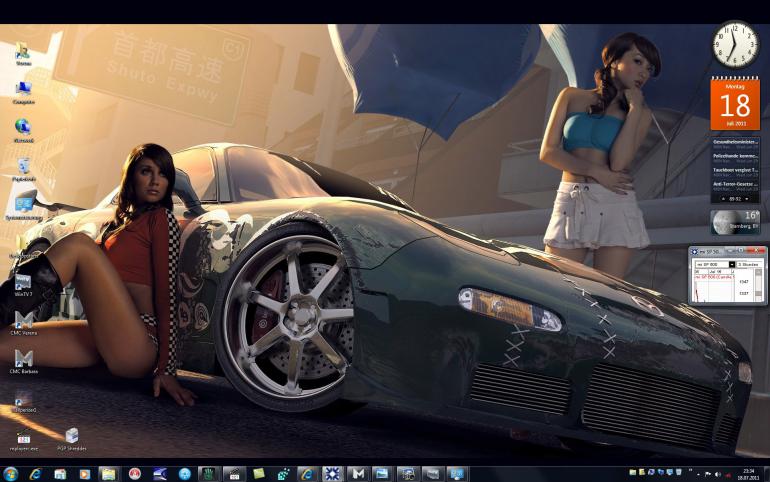Open Windows Explorer folder in taskbar

coord(108,473)
